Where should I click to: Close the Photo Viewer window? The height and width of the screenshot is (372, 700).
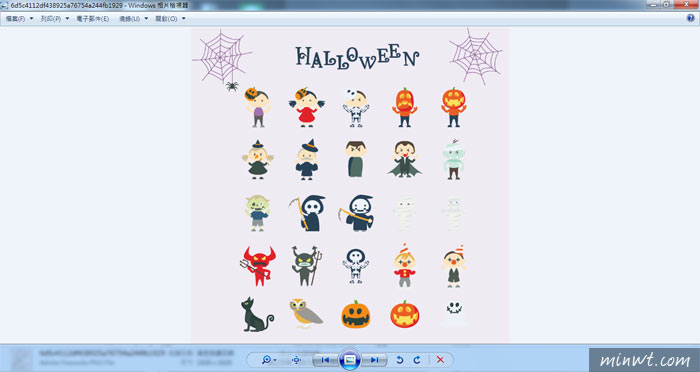pos(687,4)
